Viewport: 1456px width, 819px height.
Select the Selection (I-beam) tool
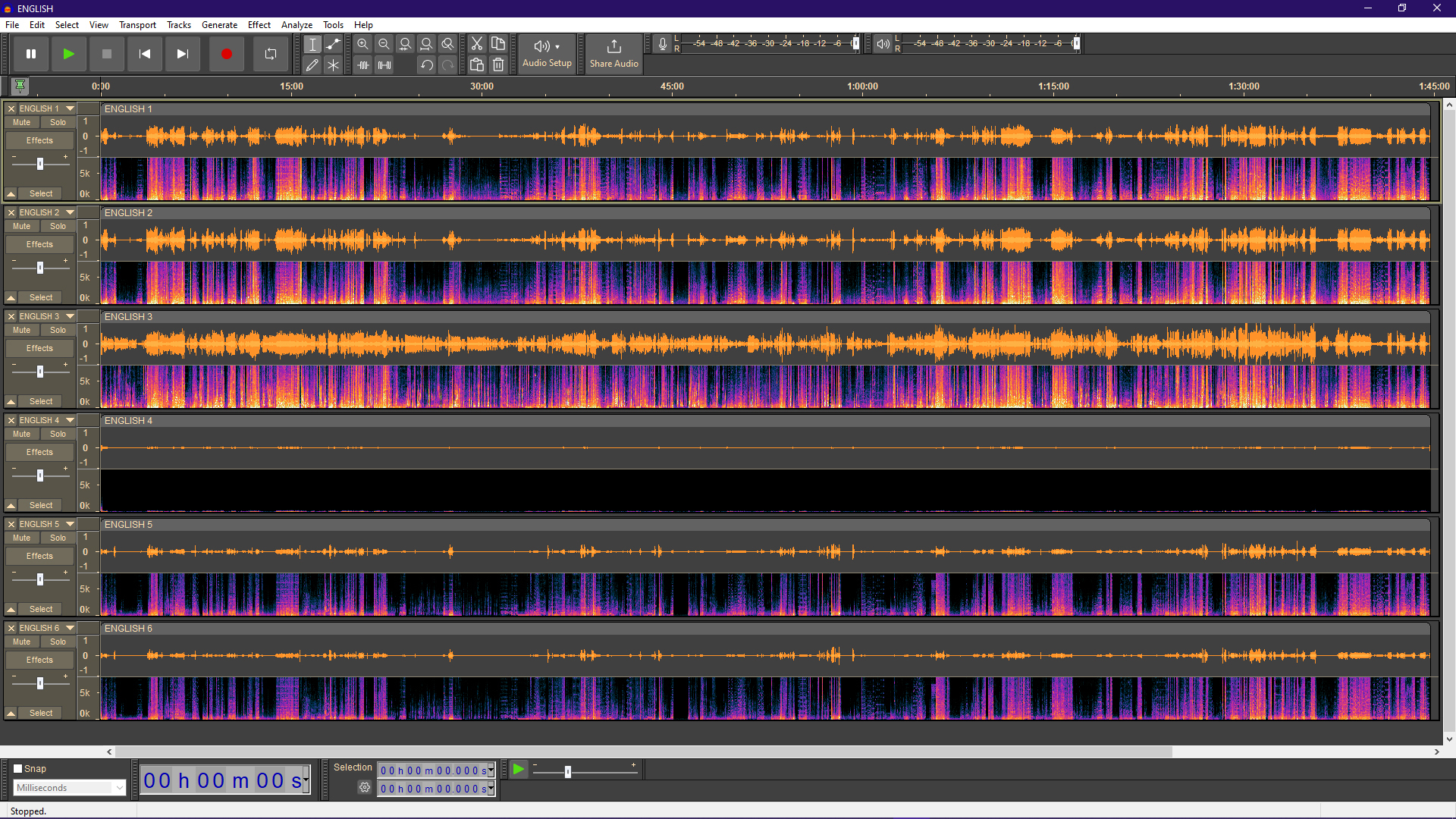[312, 44]
